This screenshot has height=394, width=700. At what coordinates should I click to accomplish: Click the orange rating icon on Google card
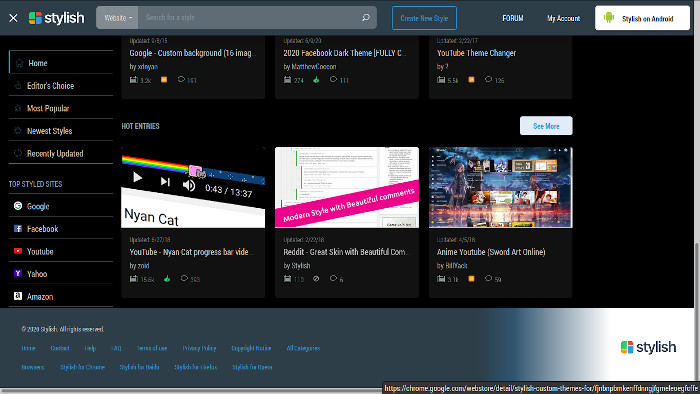point(164,79)
